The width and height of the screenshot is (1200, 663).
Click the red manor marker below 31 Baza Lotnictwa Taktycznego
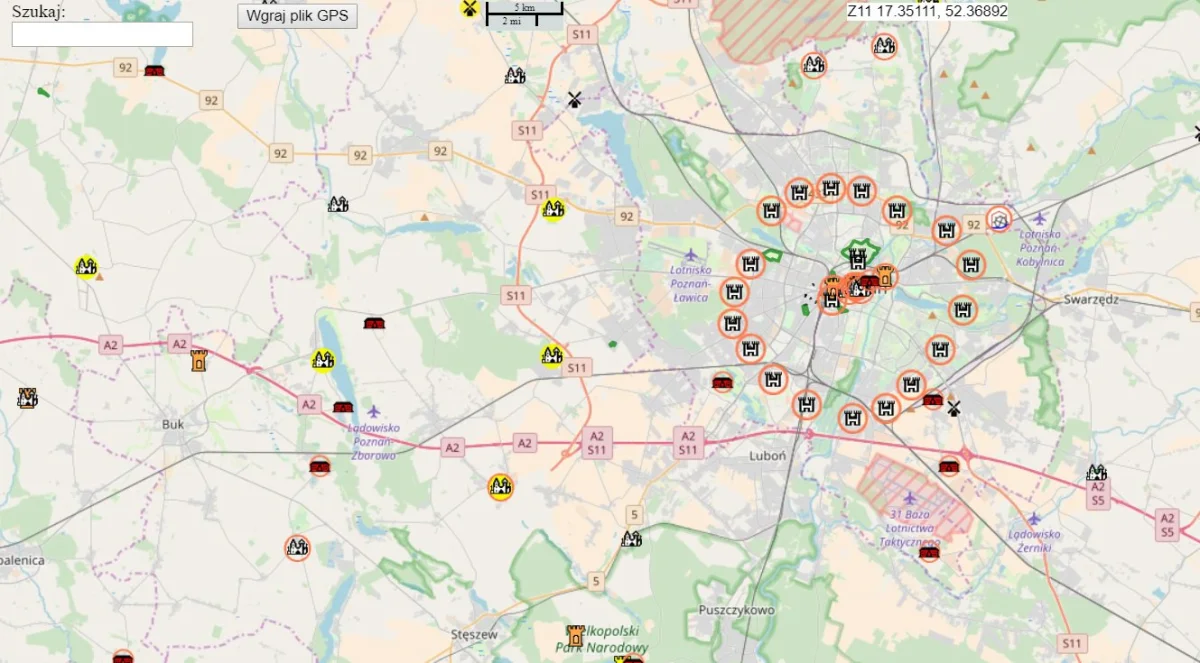tap(929, 551)
